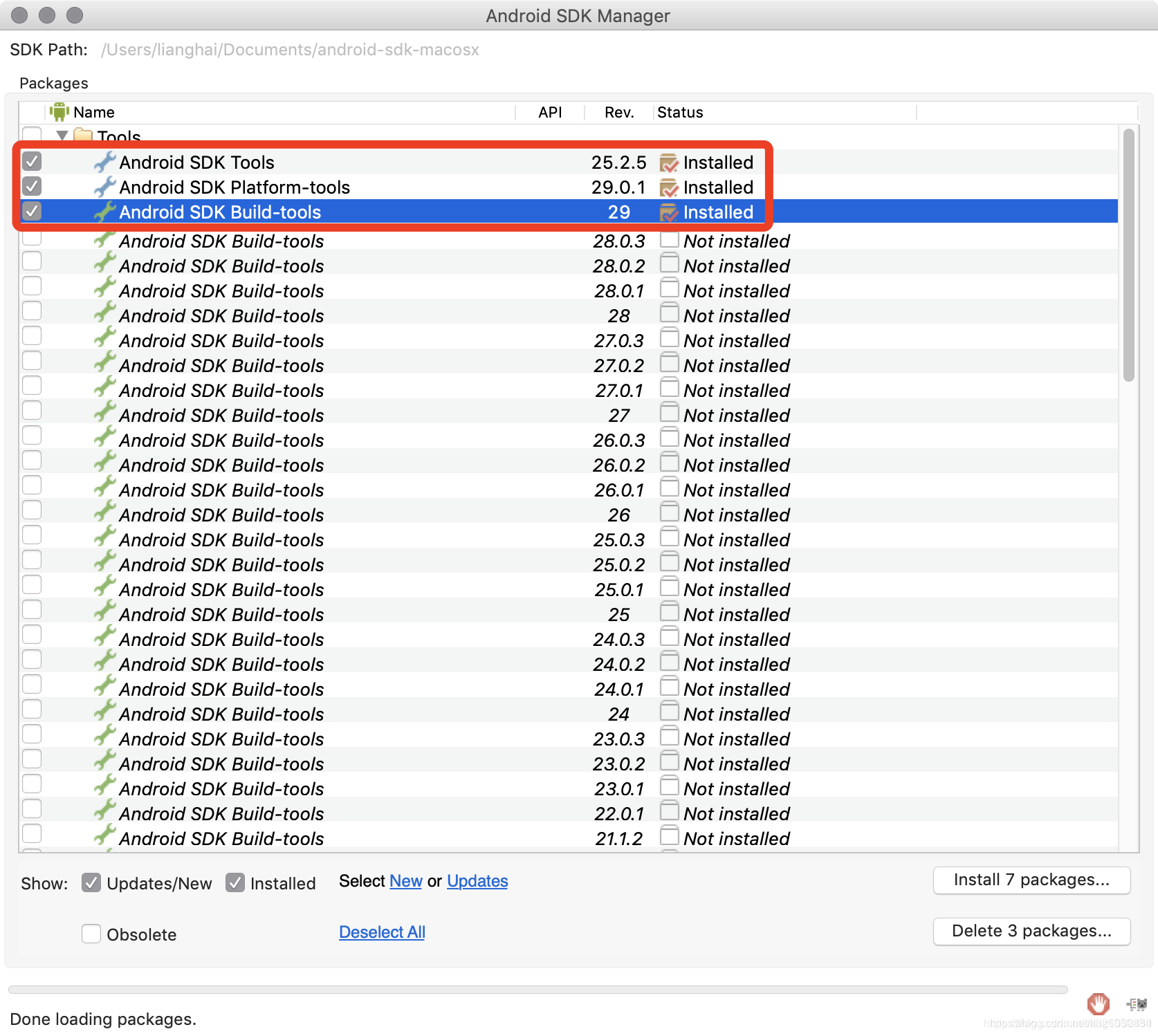The height and width of the screenshot is (1036, 1158).
Task: Click the wrench icon beside Android SDK Platform-tools
Action: click(104, 187)
